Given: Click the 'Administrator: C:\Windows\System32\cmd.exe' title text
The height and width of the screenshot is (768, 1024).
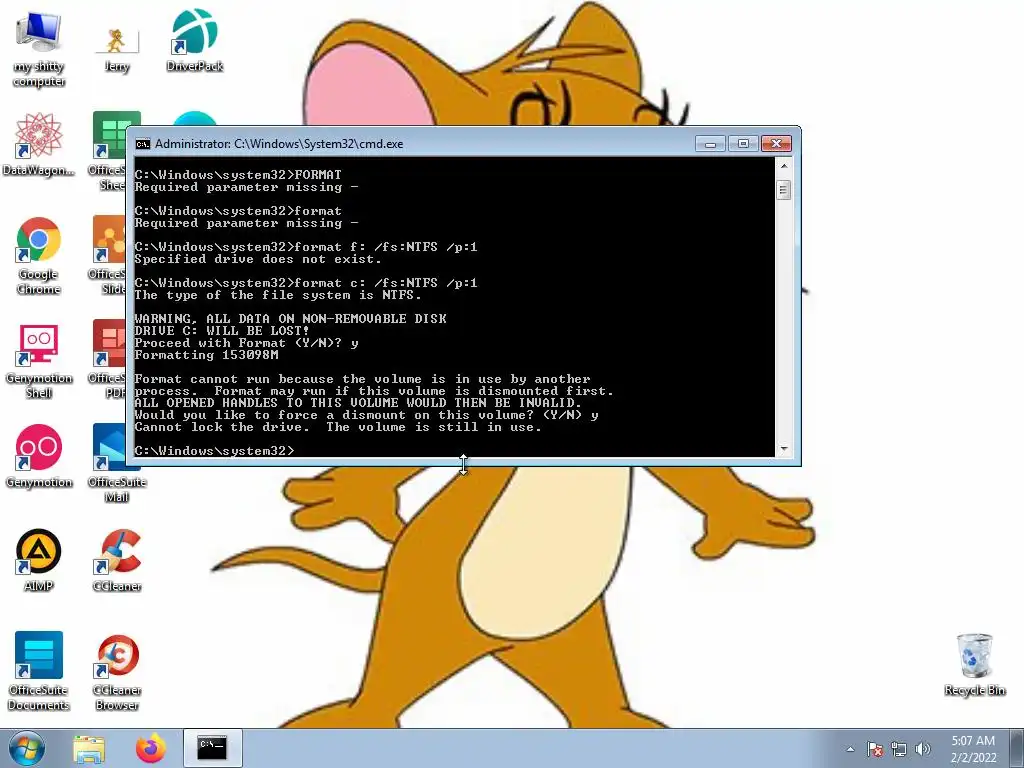Looking at the screenshot, I should coord(279,144).
